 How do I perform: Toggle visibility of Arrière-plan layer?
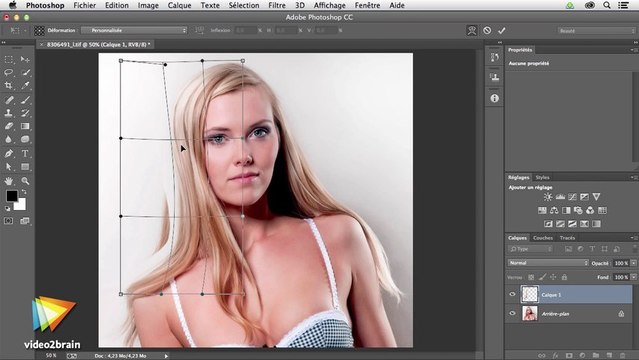[512, 313]
